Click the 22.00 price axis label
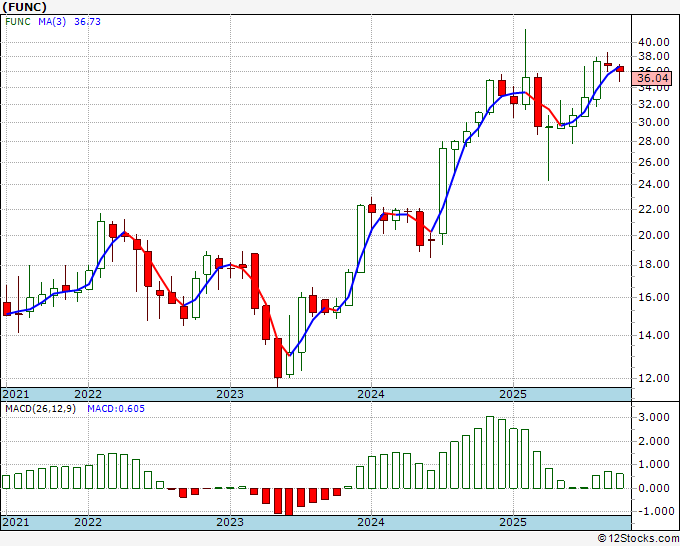Screen dimensions: 680x546 (653, 209)
